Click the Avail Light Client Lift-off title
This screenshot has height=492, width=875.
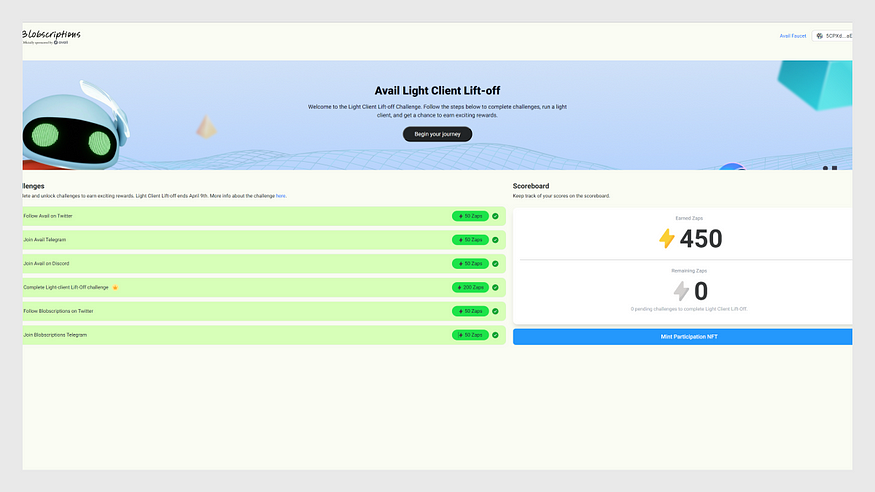coord(438,90)
